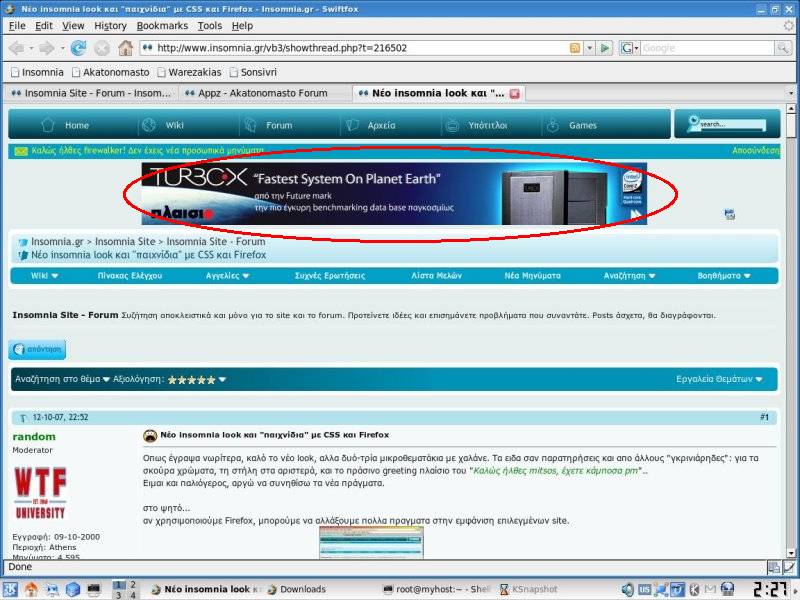Viewport: 800px width, 600px height.
Task: Click the search magnifier button beside Google box
Action: pyautogui.click(x=782, y=48)
